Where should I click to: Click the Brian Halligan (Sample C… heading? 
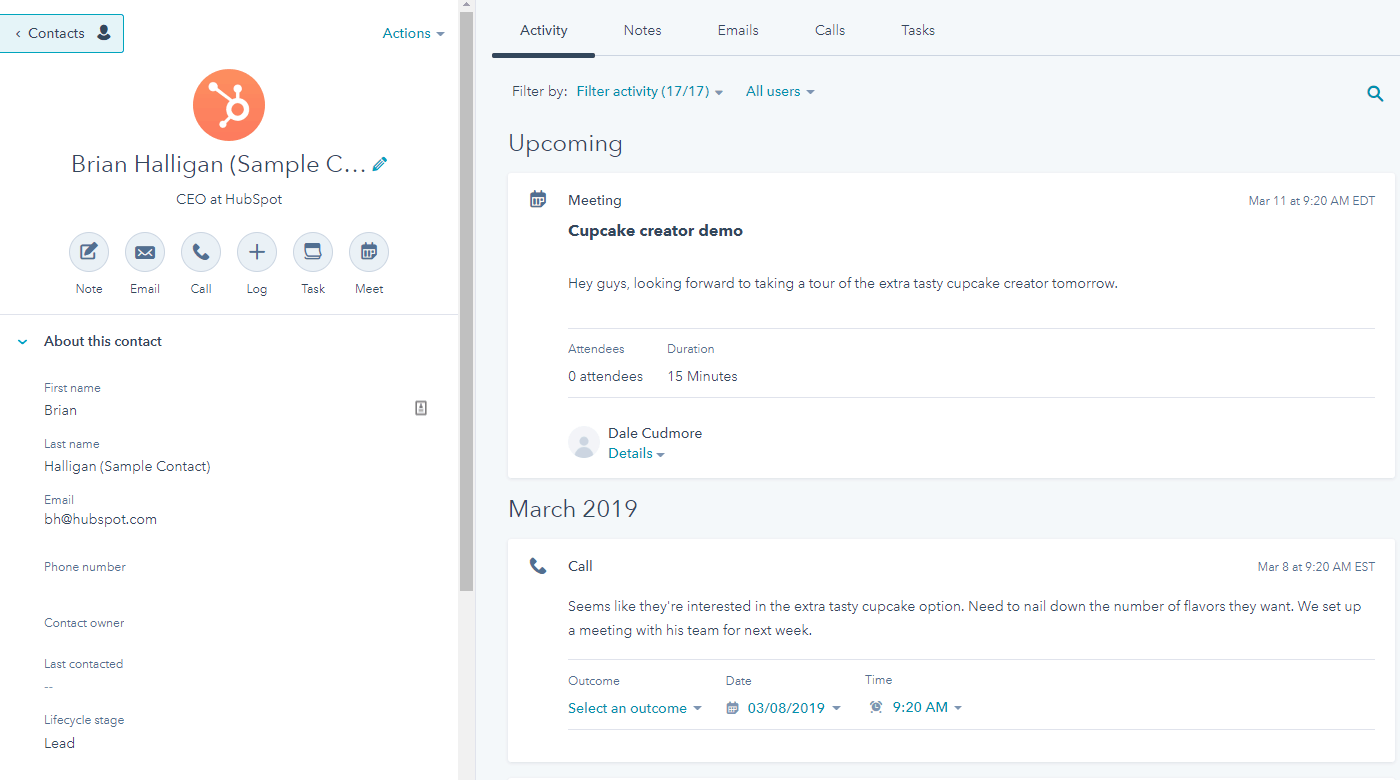[219, 164]
